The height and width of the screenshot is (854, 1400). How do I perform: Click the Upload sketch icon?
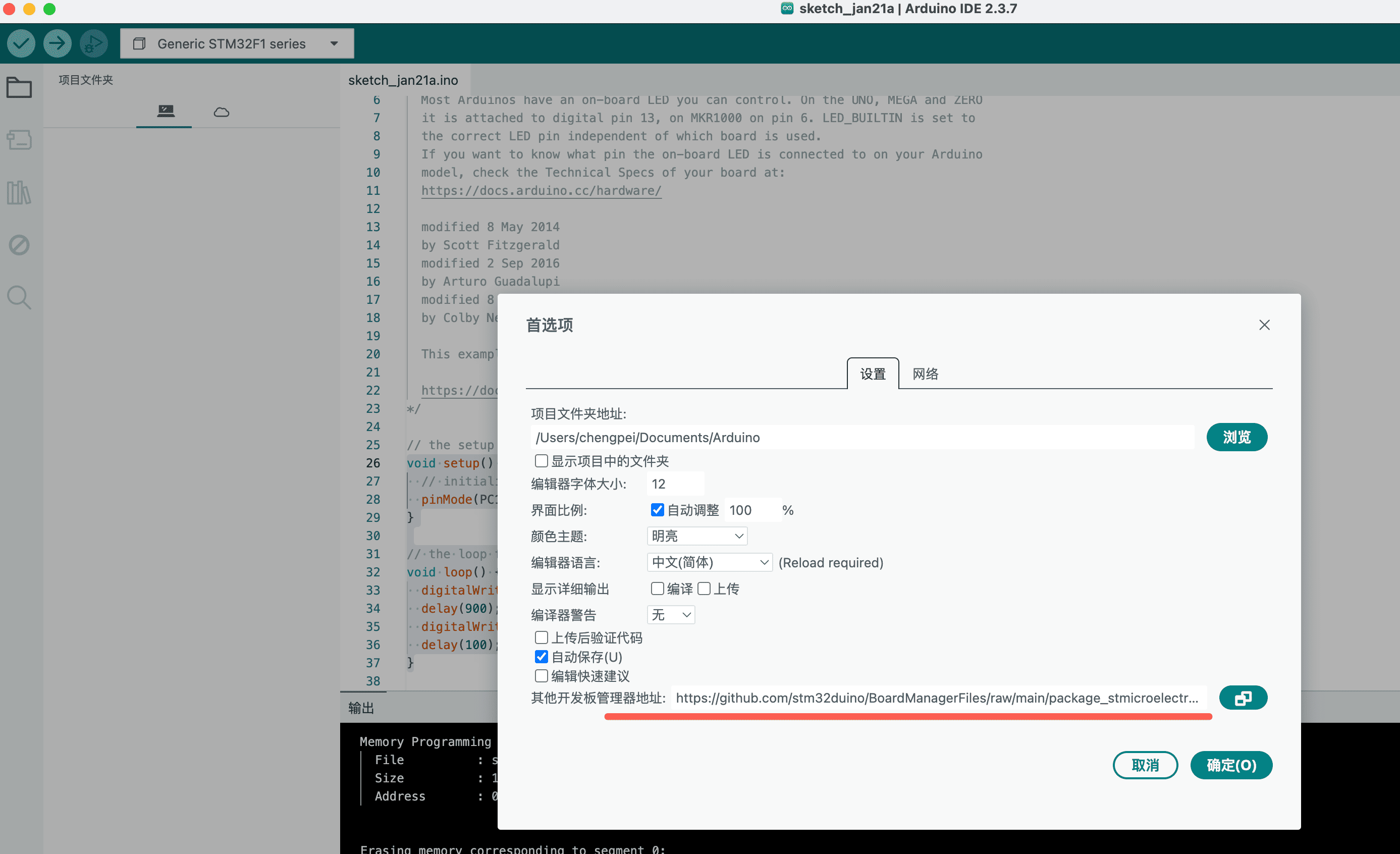(x=58, y=43)
